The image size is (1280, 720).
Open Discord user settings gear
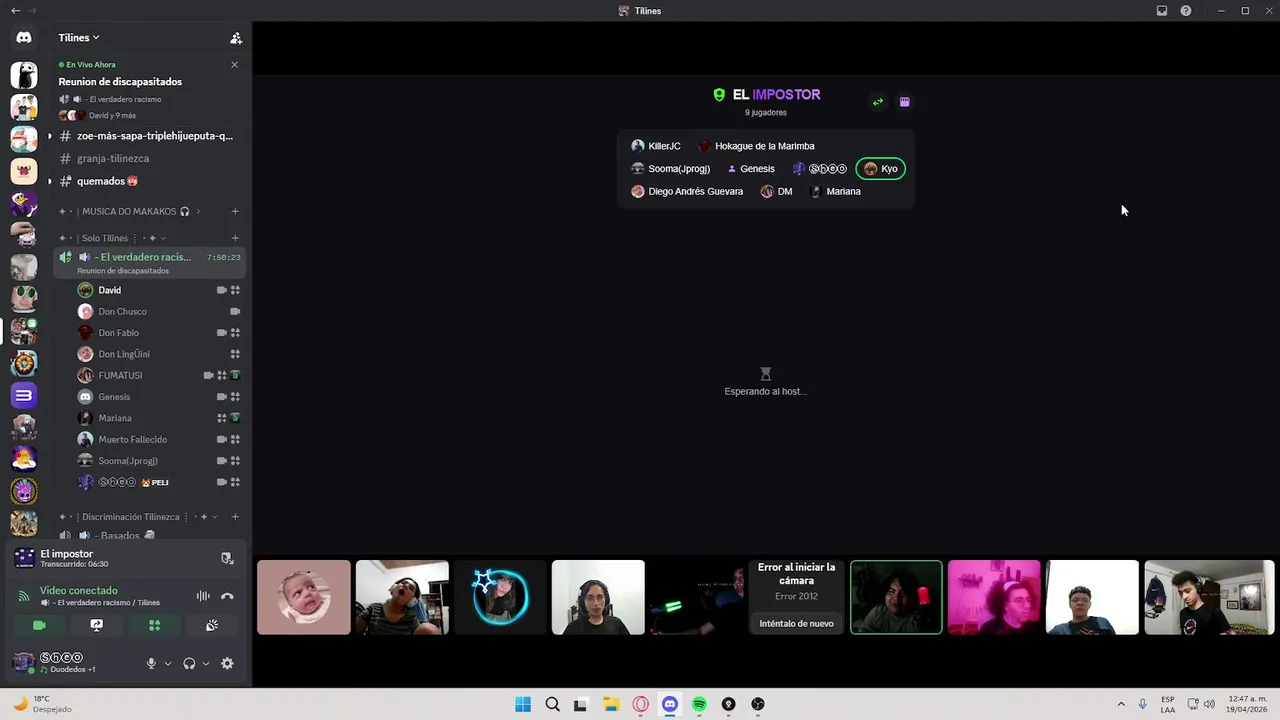[x=227, y=663]
